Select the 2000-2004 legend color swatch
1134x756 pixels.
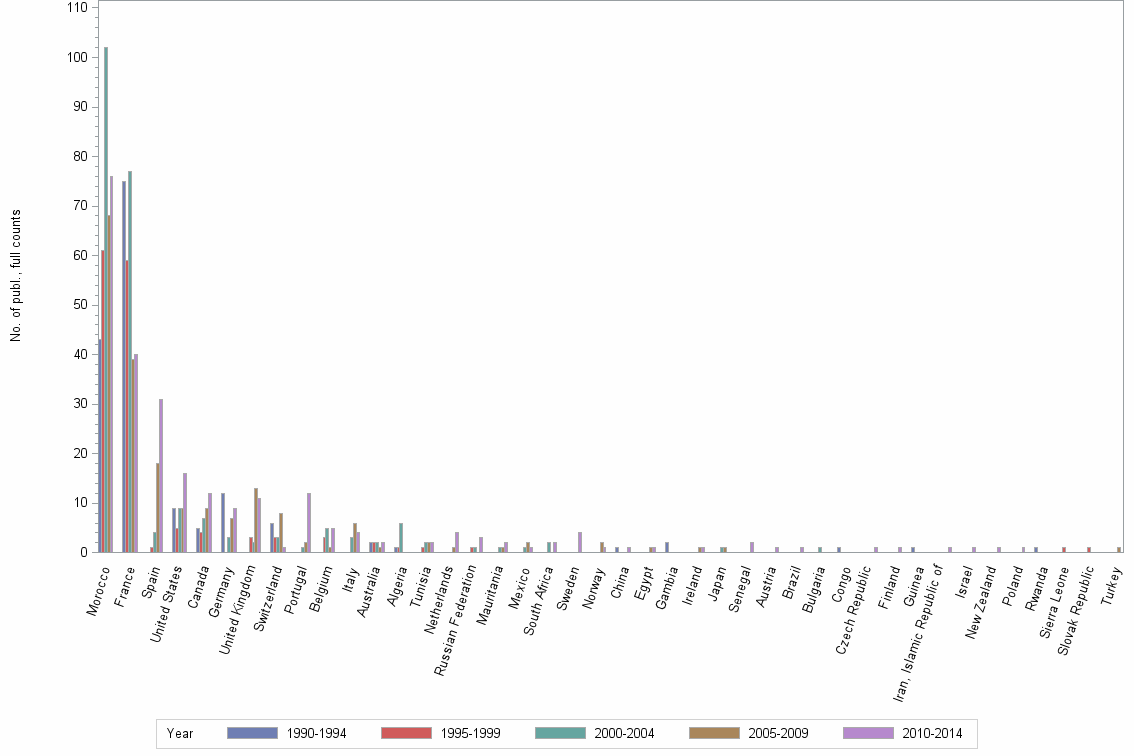tap(560, 733)
